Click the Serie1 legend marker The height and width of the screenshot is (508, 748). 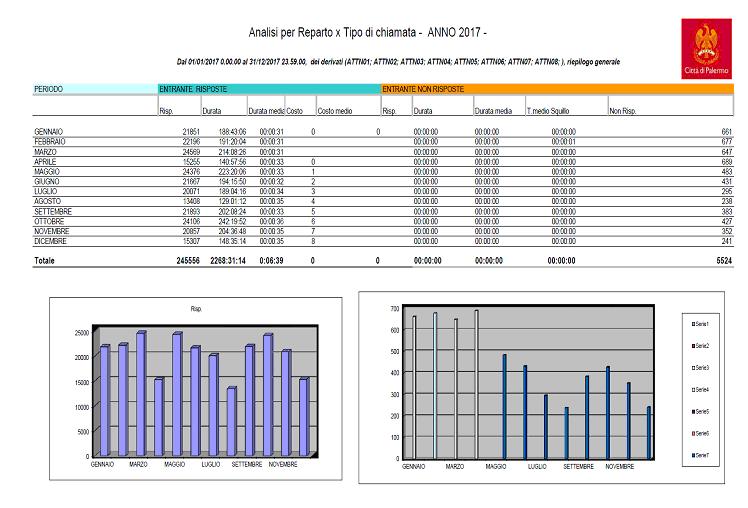click(x=693, y=324)
